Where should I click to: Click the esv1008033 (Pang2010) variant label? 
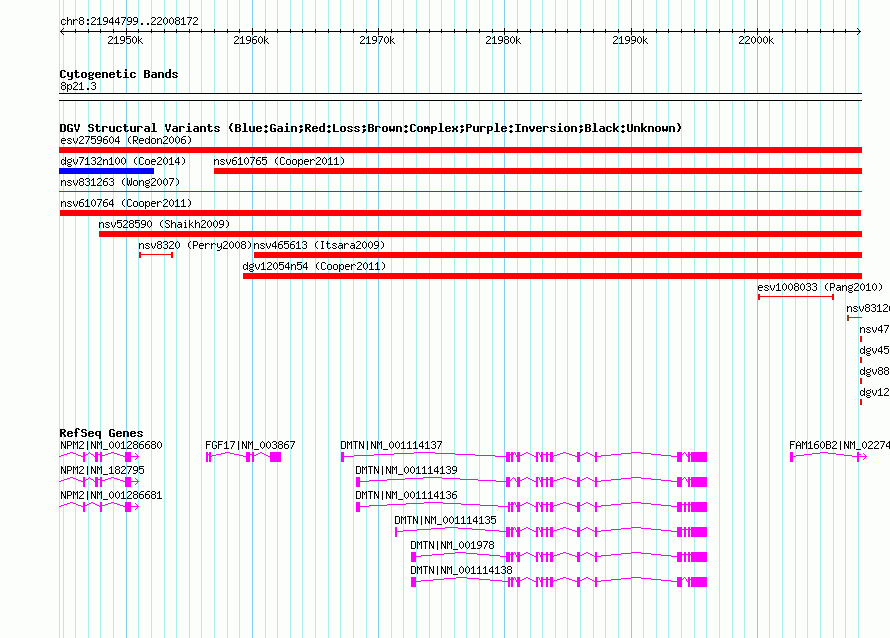coord(820,287)
